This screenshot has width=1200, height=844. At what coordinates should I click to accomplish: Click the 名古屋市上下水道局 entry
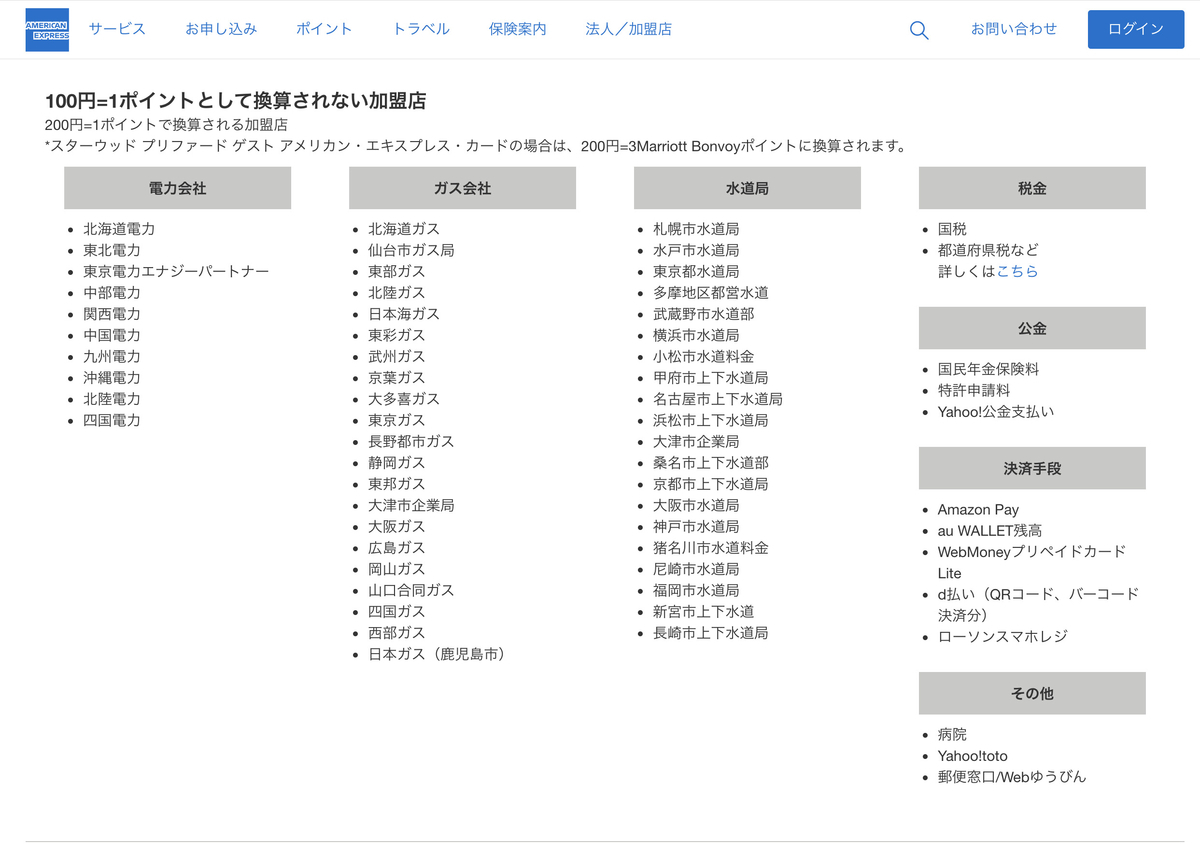[718, 399]
